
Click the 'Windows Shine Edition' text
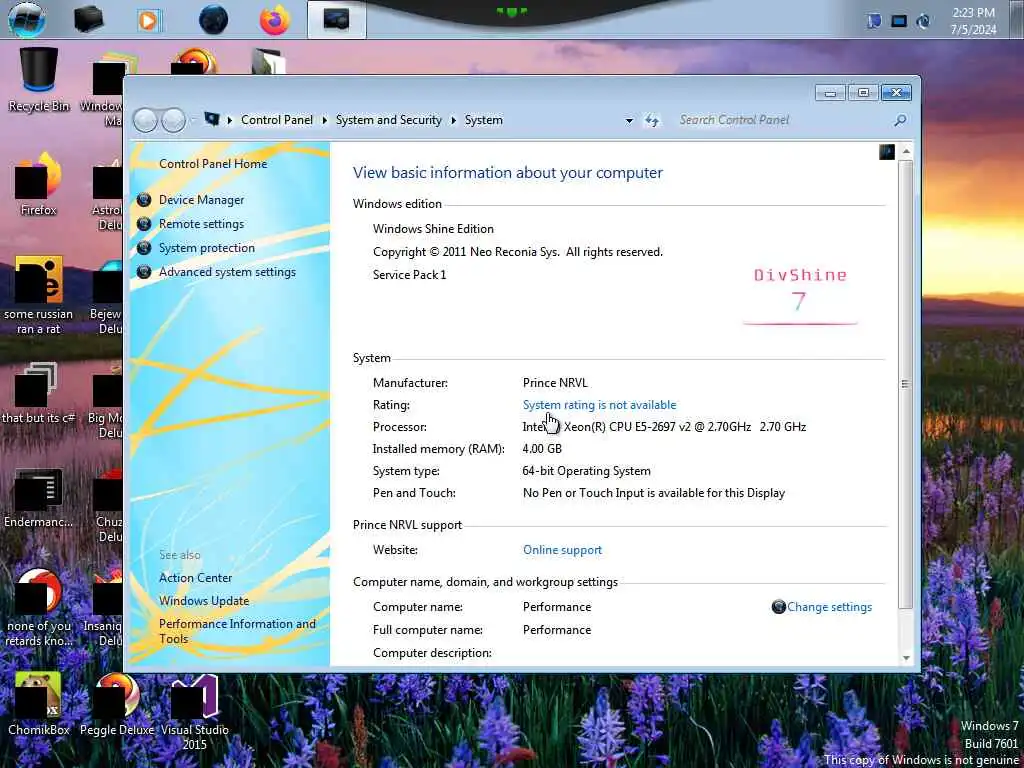(433, 229)
